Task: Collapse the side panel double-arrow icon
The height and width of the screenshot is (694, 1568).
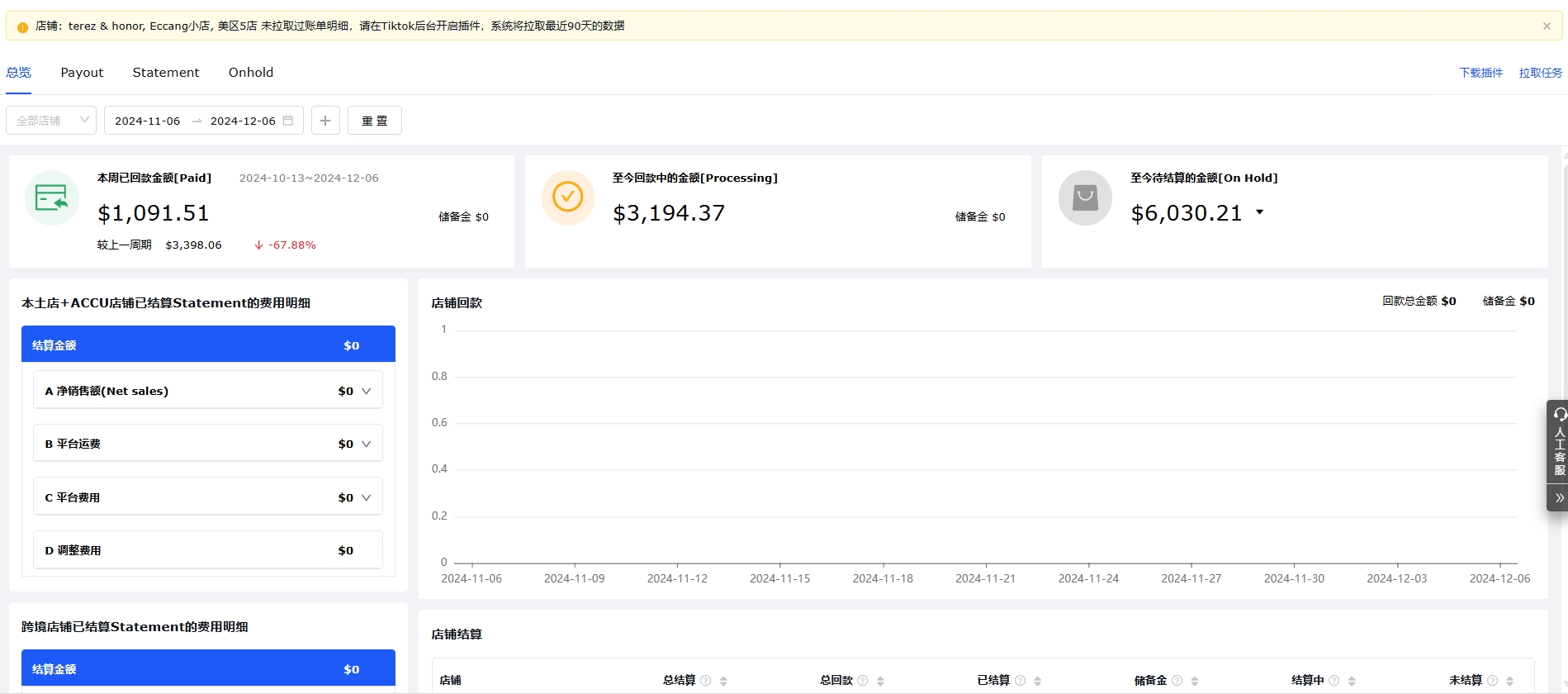Action: tap(1559, 498)
